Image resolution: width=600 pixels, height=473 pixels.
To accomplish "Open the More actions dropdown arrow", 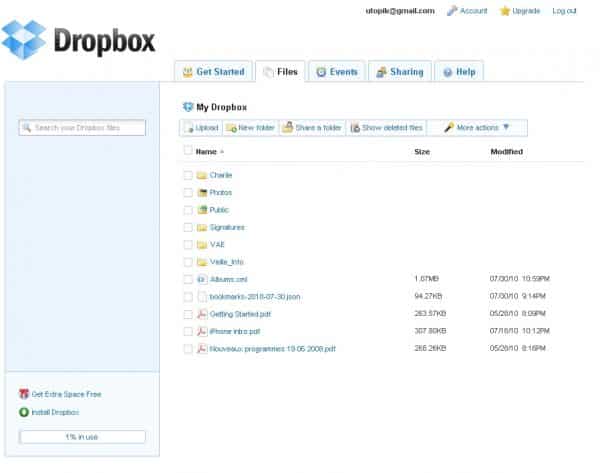I will tap(506, 127).
